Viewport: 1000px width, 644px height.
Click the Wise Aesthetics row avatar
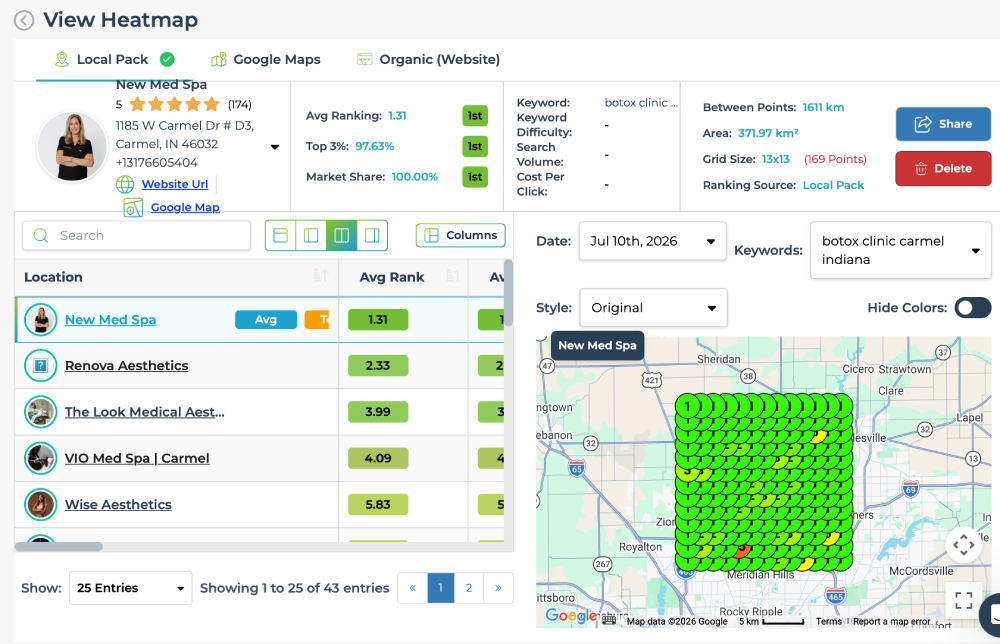[41, 504]
